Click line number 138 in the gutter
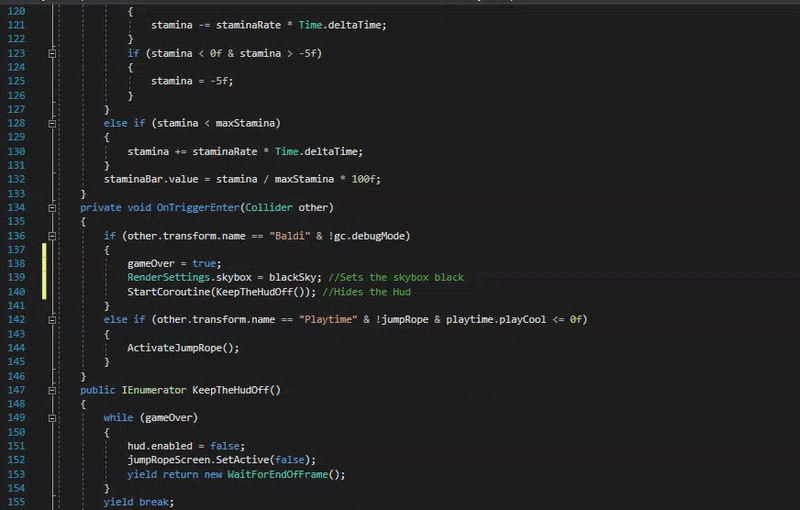Image resolution: width=800 pixels, height=510 pixels. (x=16, y=264)
